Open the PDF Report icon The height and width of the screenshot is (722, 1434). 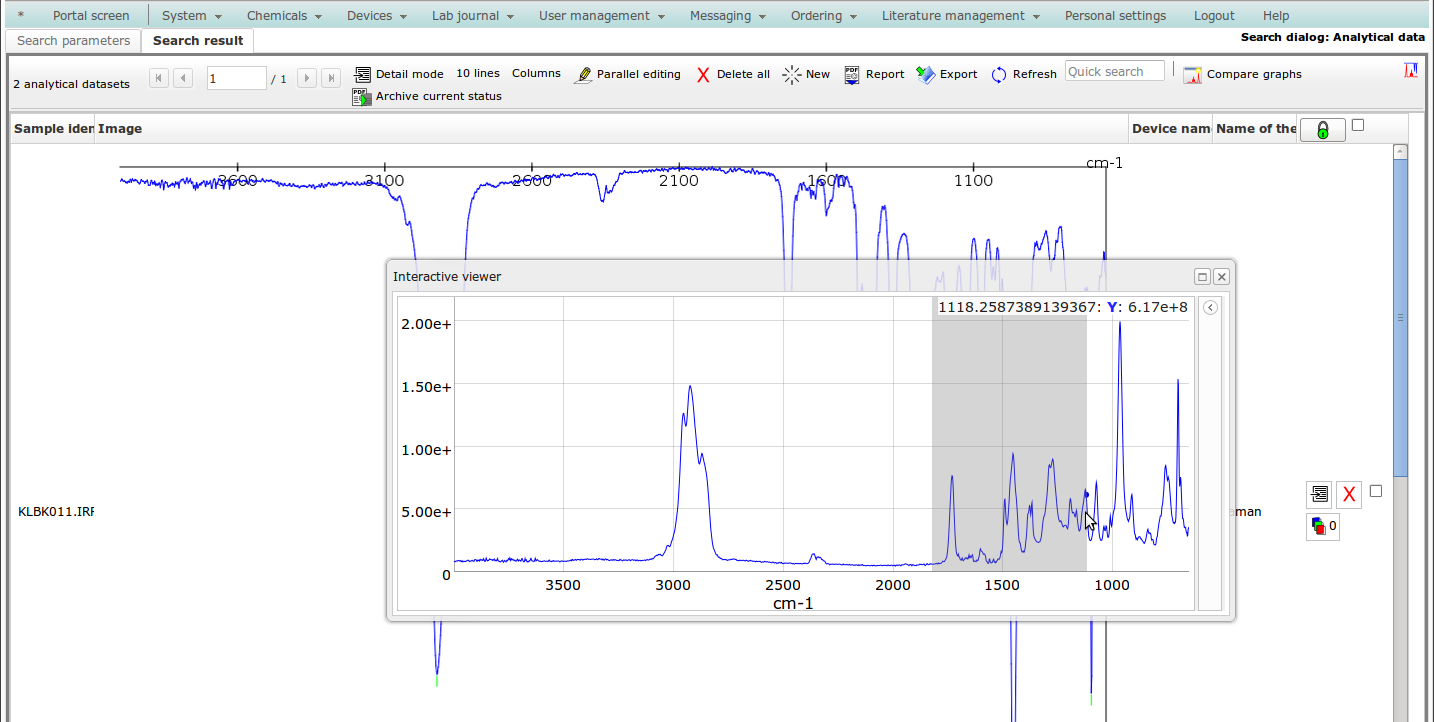click(852, 75)
